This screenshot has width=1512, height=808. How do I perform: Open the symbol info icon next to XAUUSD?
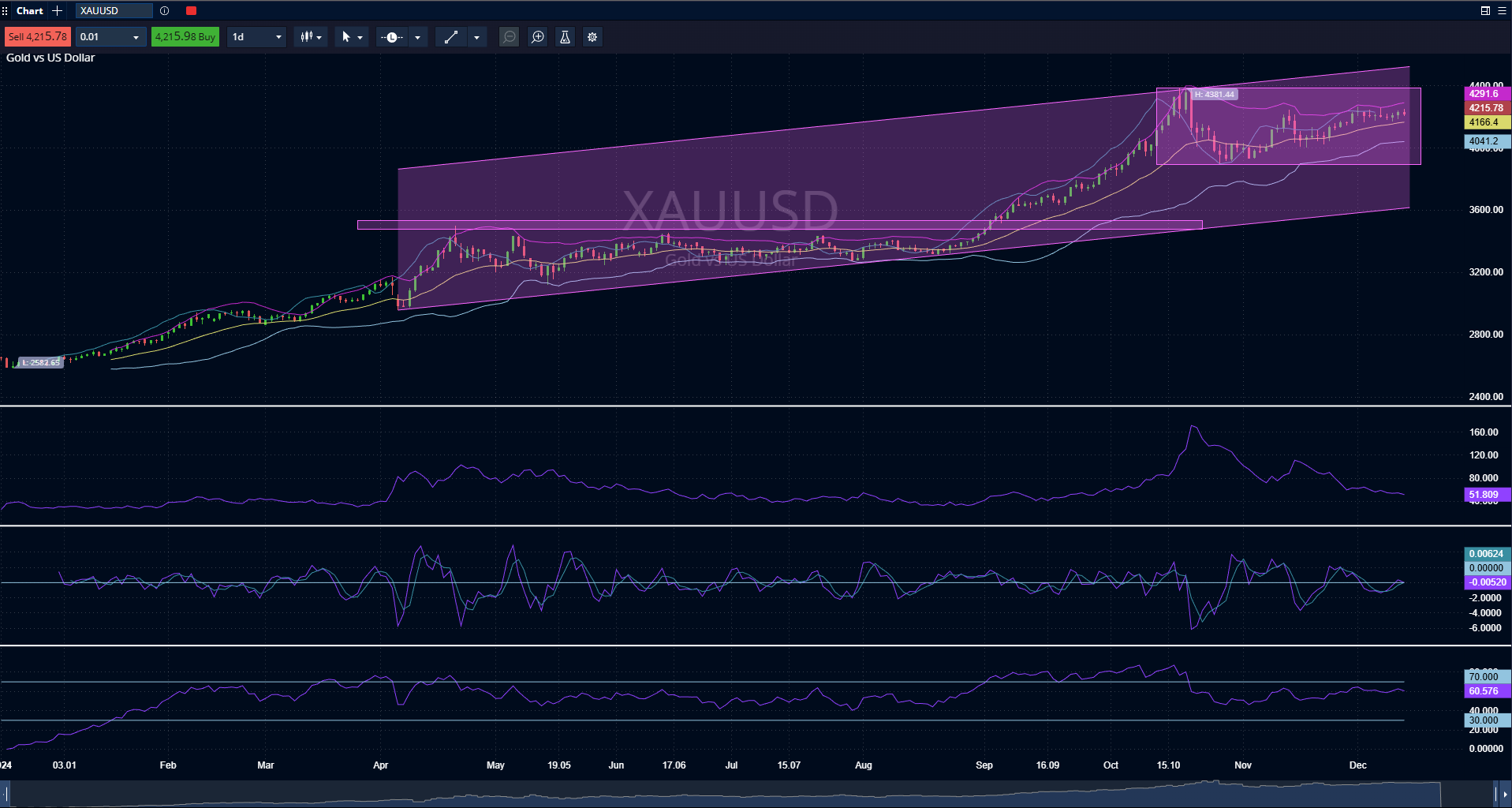coord(164,11)
